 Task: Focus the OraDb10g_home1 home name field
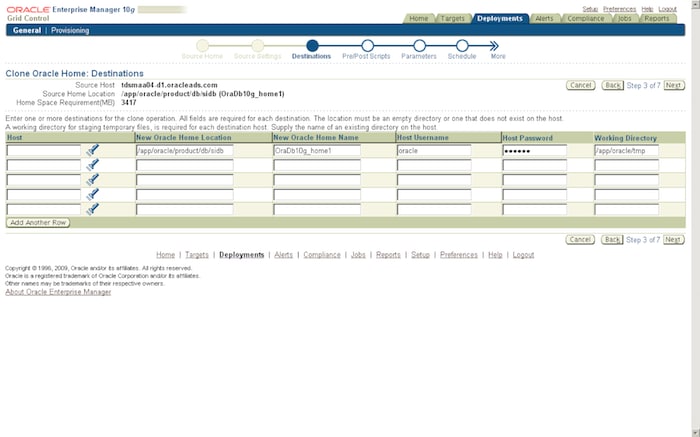click(317, 150)
